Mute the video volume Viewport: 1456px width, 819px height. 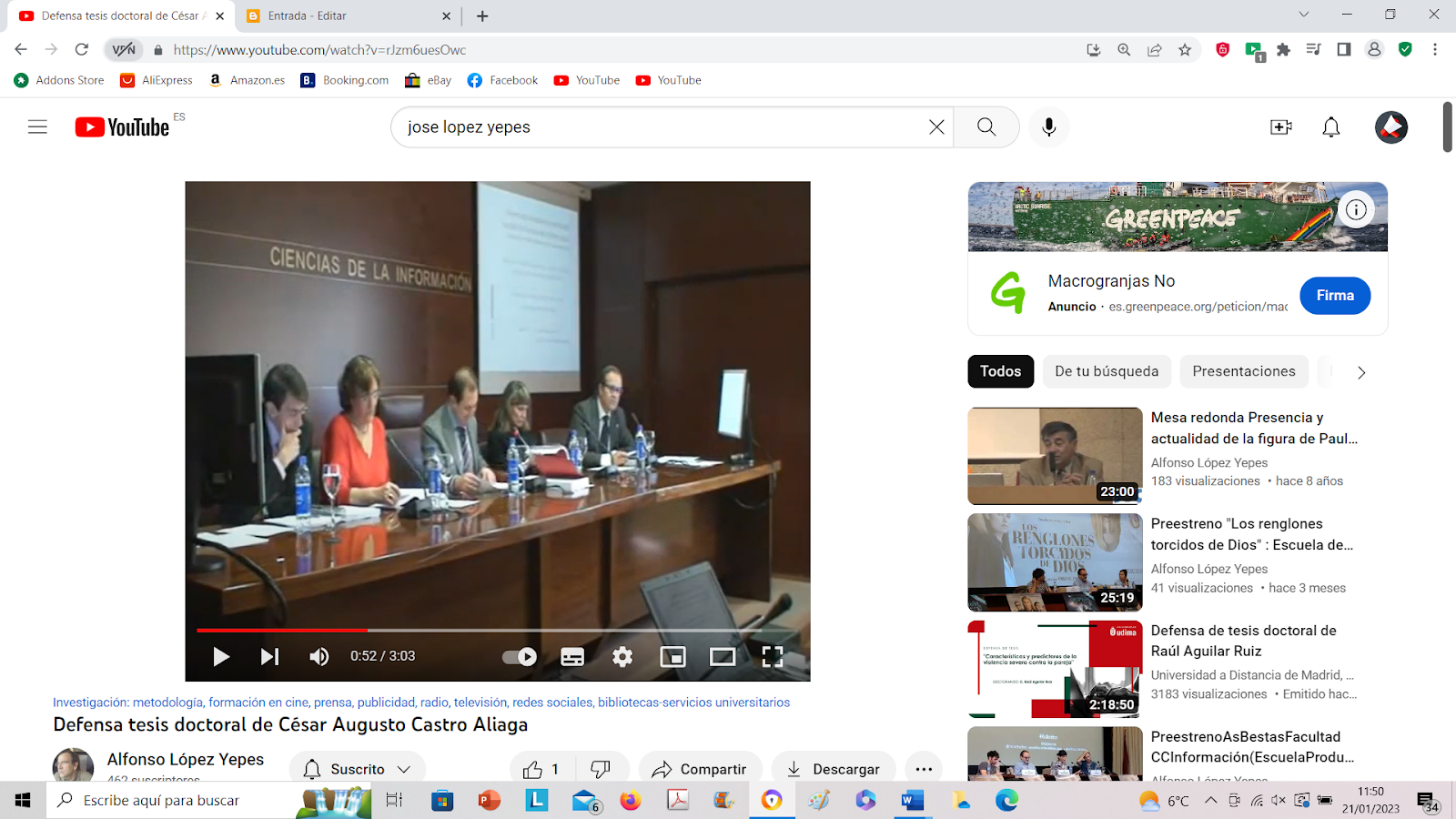click(x=318, y=656)
